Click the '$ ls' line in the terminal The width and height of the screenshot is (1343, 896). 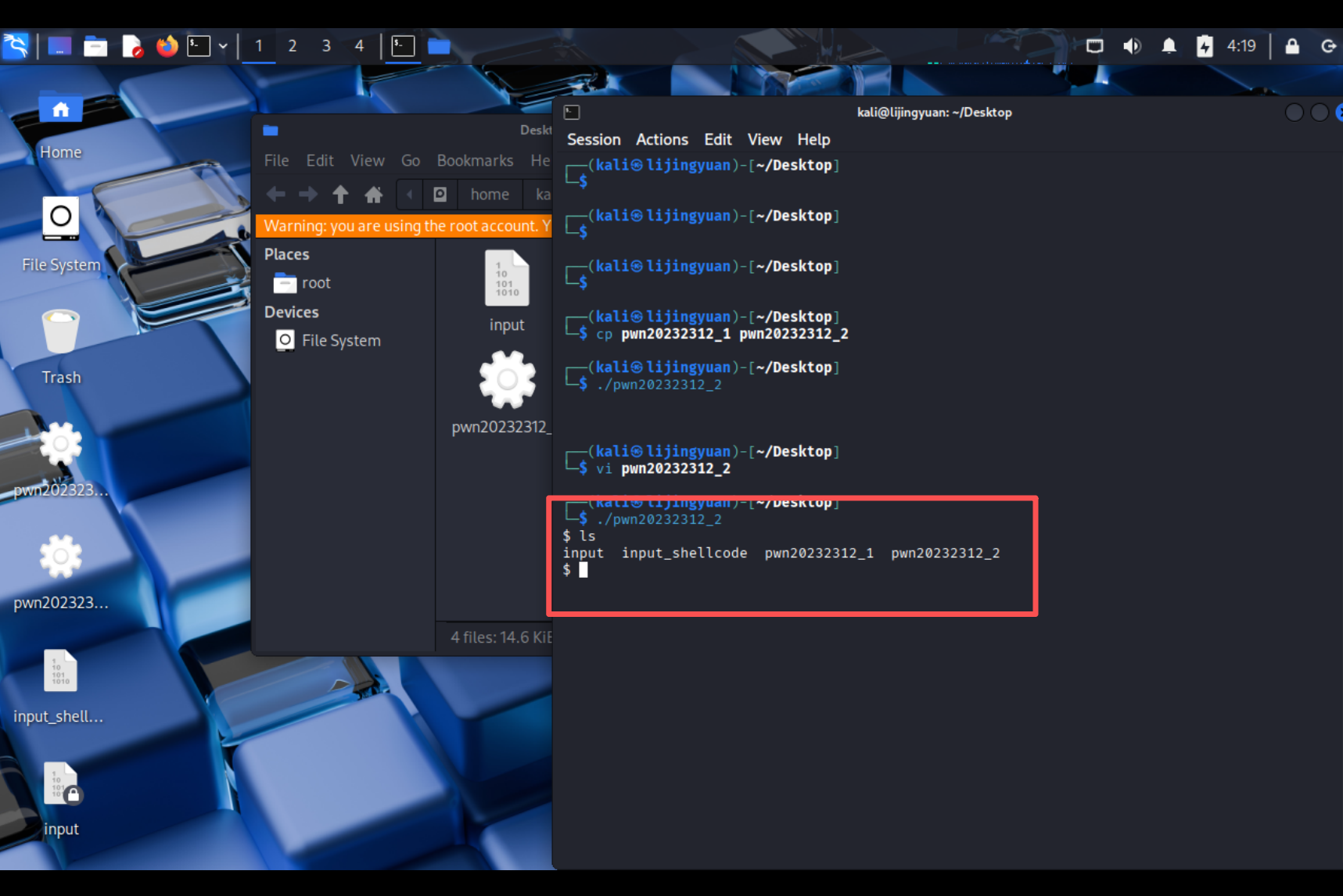coord(579,536)
